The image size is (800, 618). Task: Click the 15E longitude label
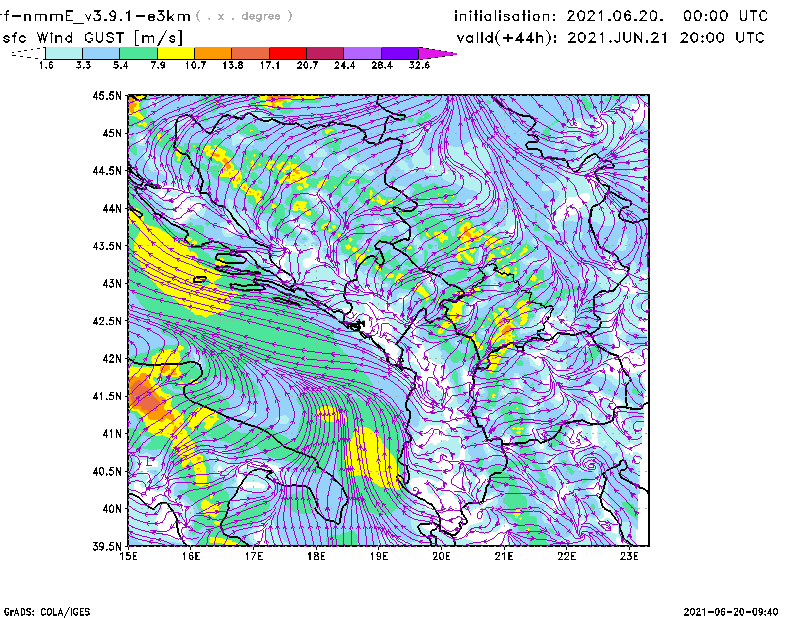tap(128, 556)
